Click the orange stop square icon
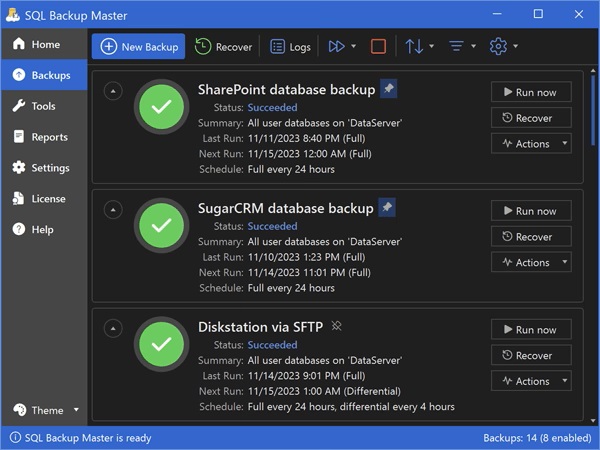The height and width of the screenshot is (450, 600). tap(378, 46)
